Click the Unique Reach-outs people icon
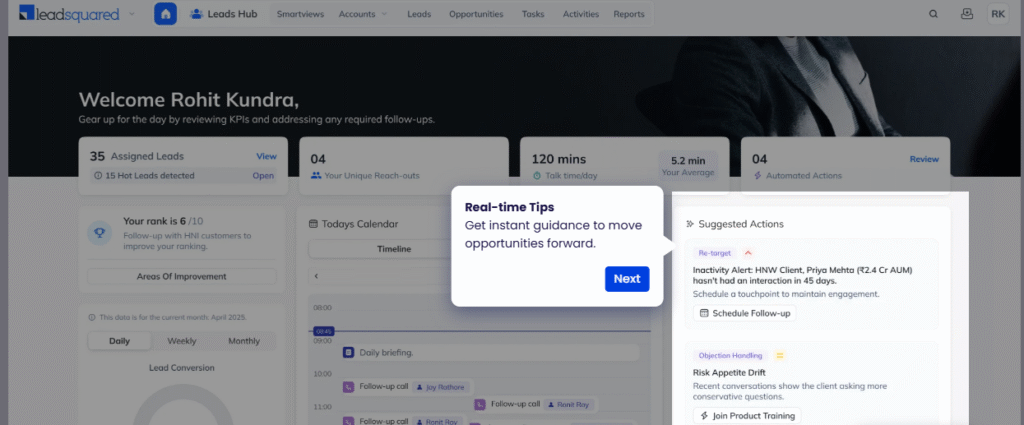 (x=316, y=176)
